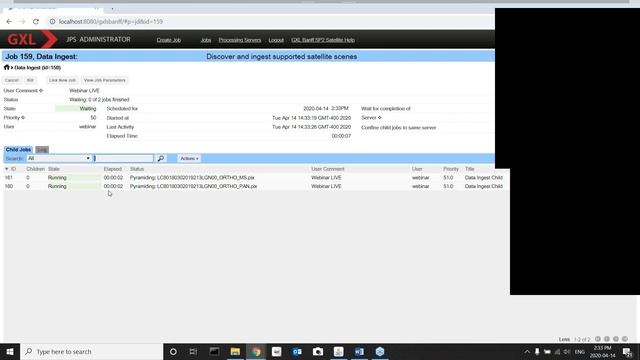Click the Edit button
The width and height of the screenshot is (640, 360).
30,80
